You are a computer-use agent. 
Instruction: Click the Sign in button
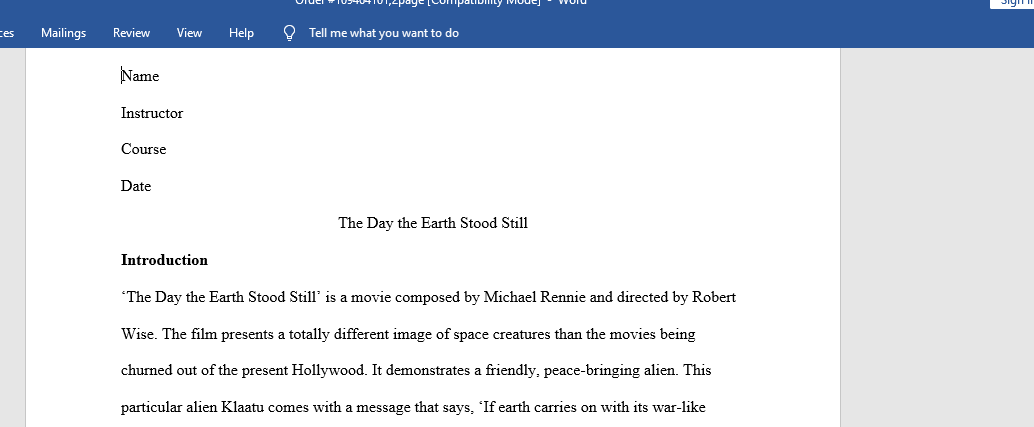(x=1013, y=3)
